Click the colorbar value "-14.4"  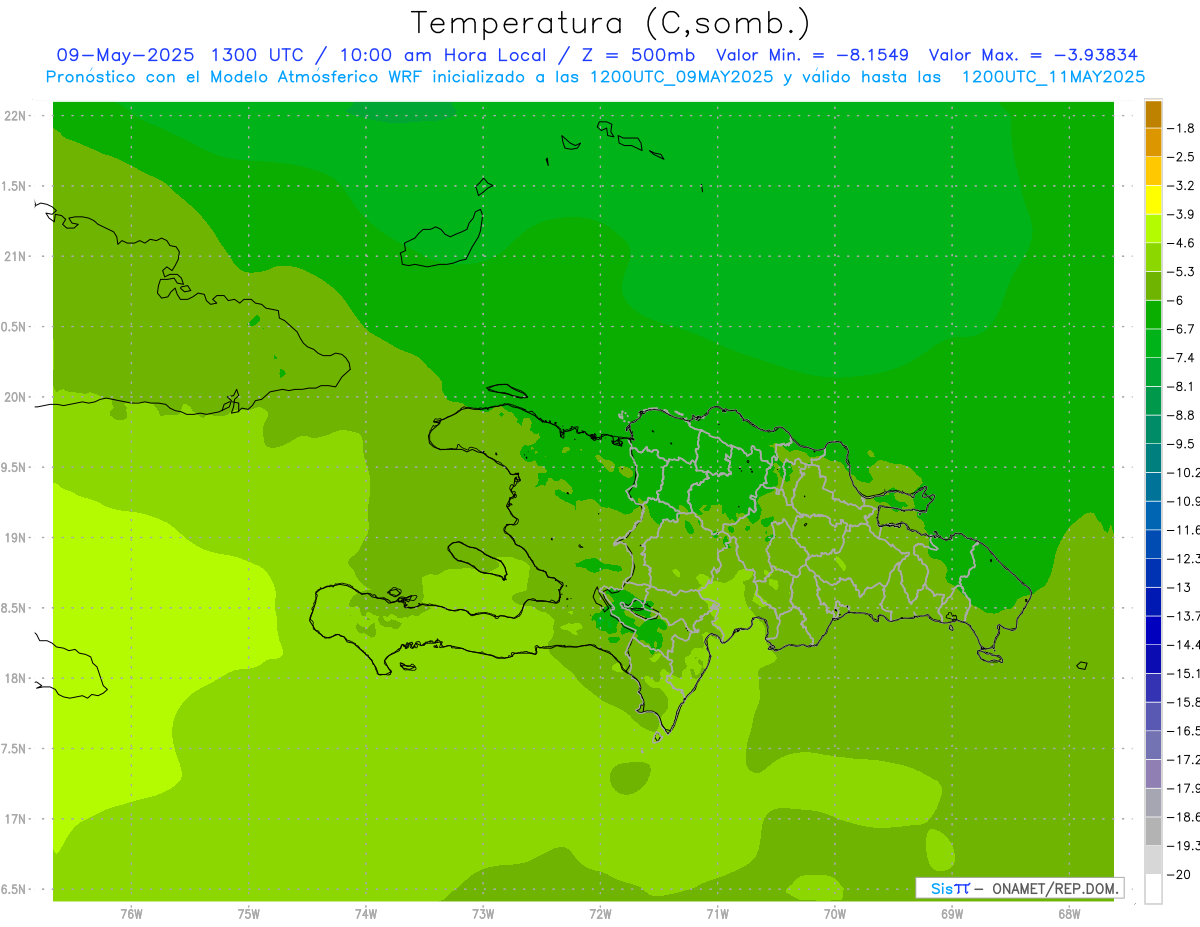(x=1184, y=644)
